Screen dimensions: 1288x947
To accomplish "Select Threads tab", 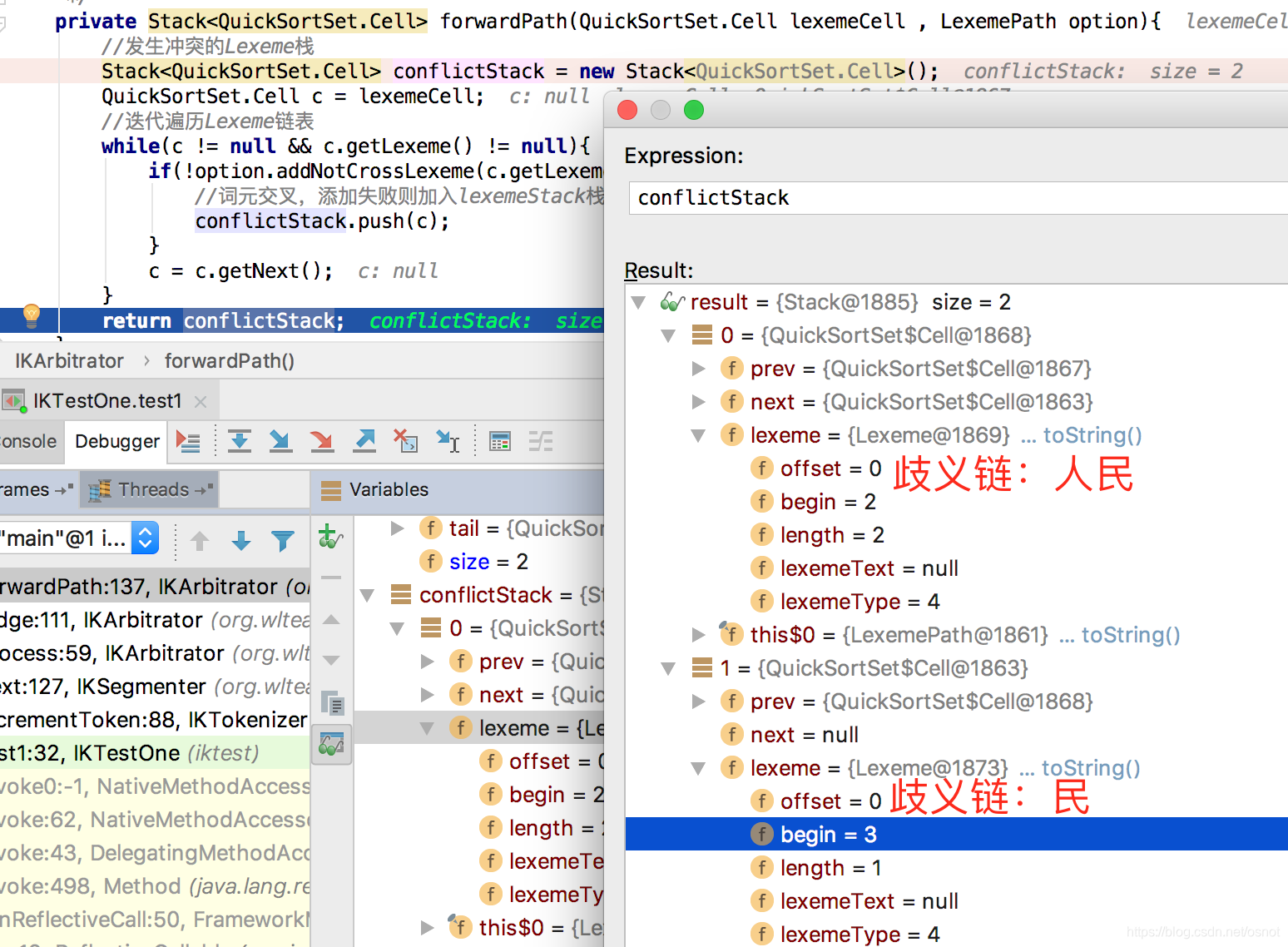I will point(150,489).
